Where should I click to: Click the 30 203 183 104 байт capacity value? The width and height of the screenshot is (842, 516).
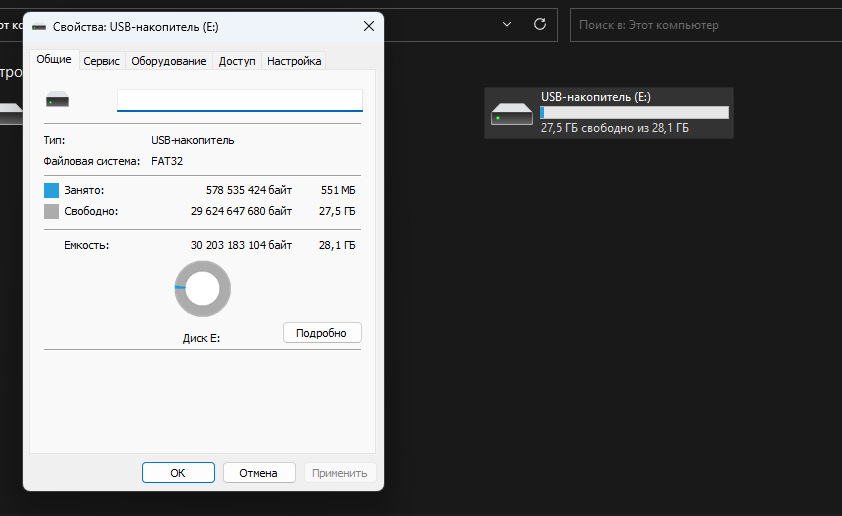coord(241,245)
